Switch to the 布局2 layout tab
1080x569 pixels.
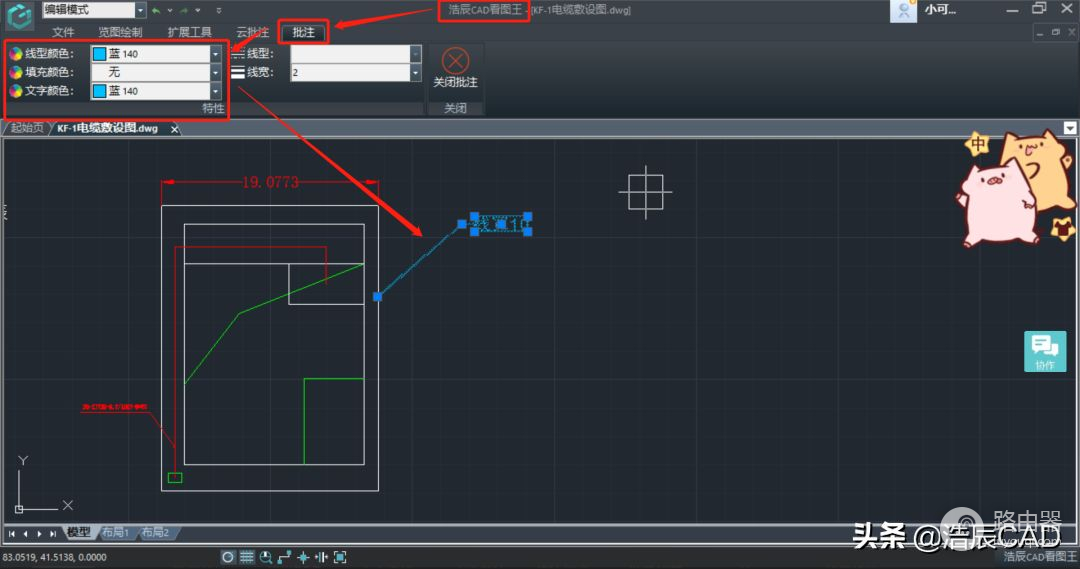point(156,532)
